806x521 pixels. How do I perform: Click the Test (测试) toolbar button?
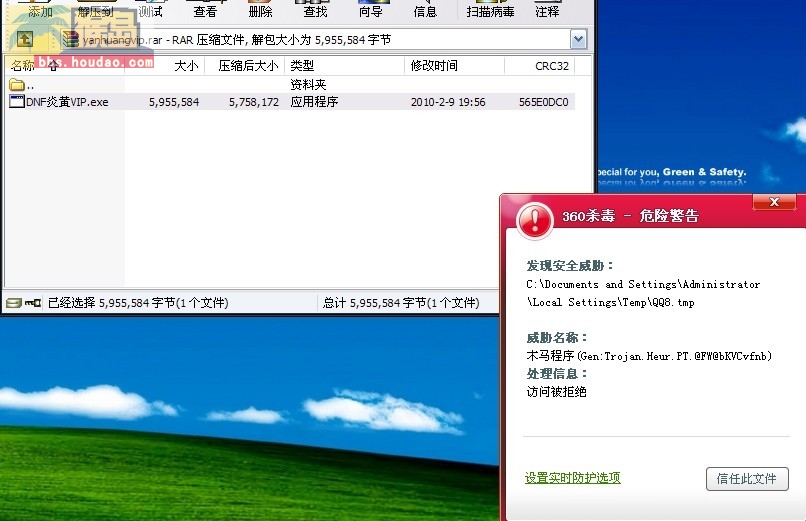(151, 10)
